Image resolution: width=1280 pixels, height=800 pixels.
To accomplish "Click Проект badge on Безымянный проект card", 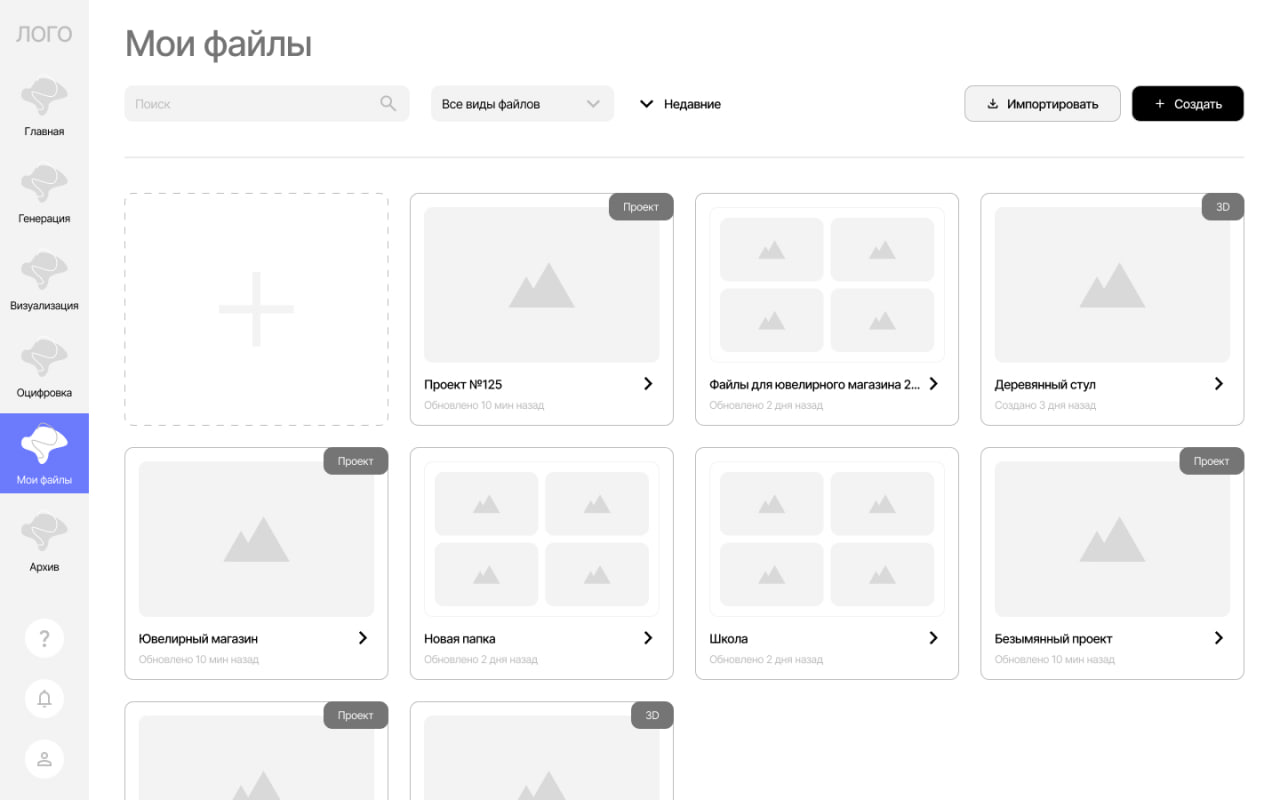I will point(1212,461).
